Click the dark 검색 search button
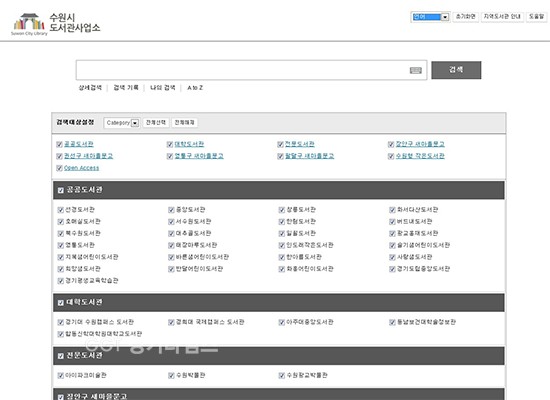The height and width of the screenshot is (400, 550). tap(456, 70)
